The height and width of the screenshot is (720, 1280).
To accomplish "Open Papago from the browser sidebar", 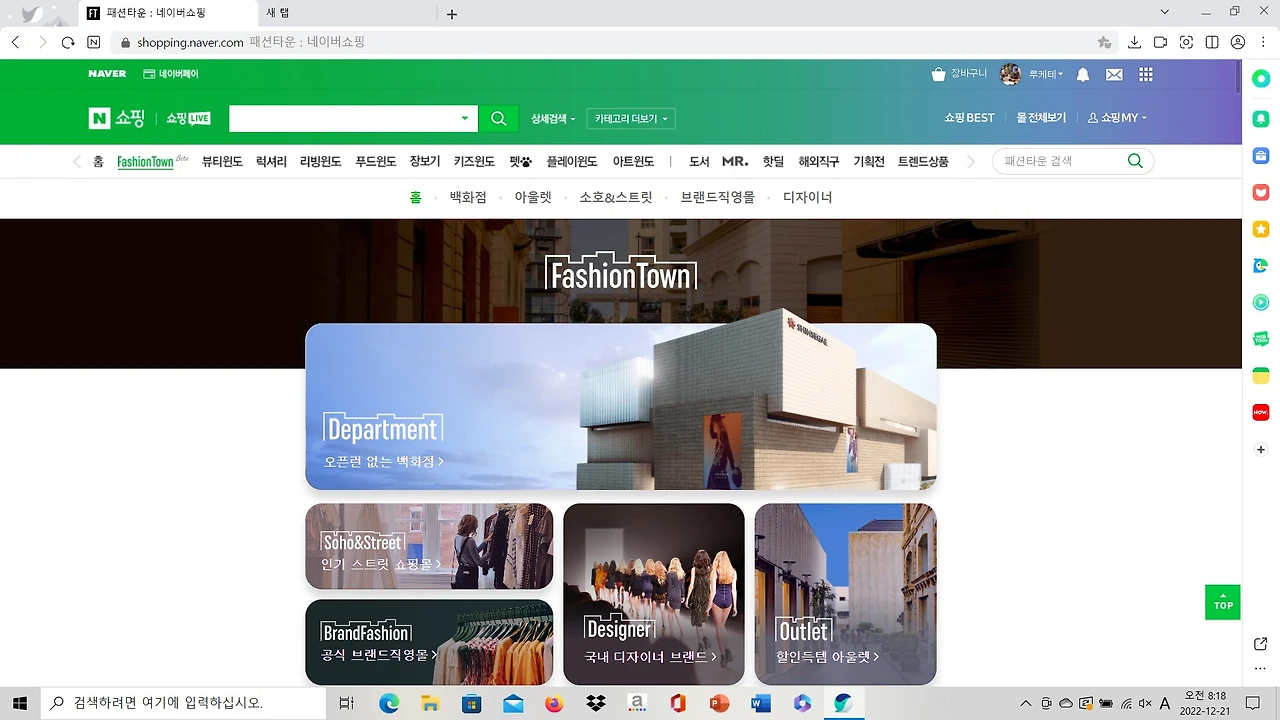I will (x=1260, y=265).
